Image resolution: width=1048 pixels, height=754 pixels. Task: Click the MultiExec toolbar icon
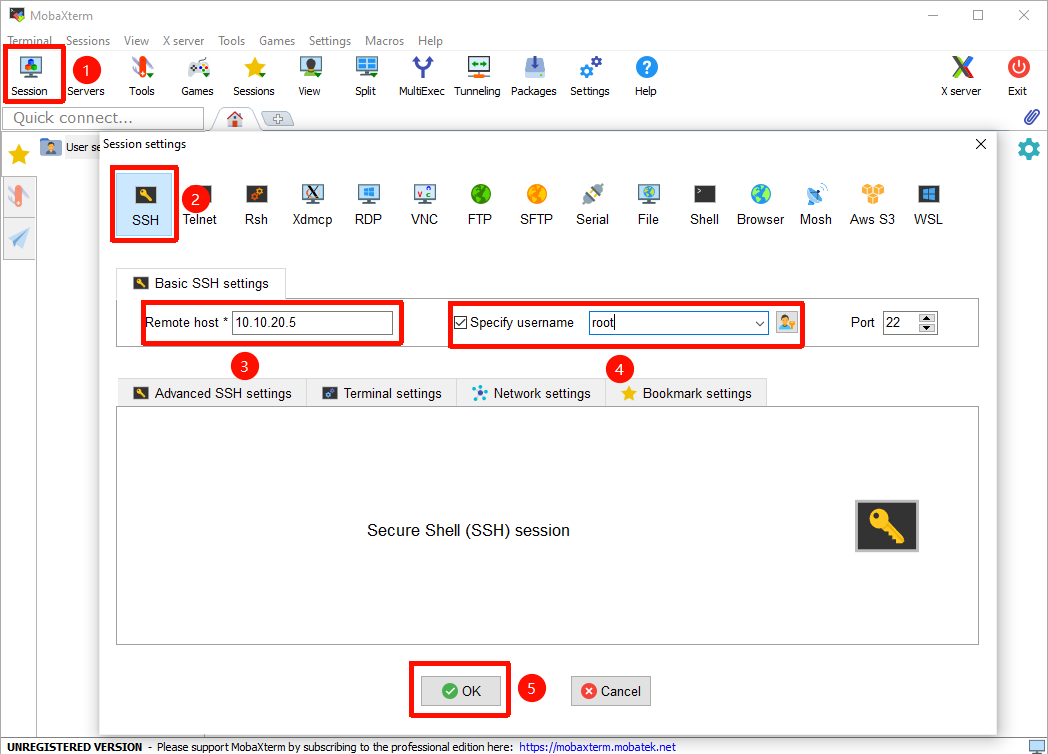click(x=422, y=76)
